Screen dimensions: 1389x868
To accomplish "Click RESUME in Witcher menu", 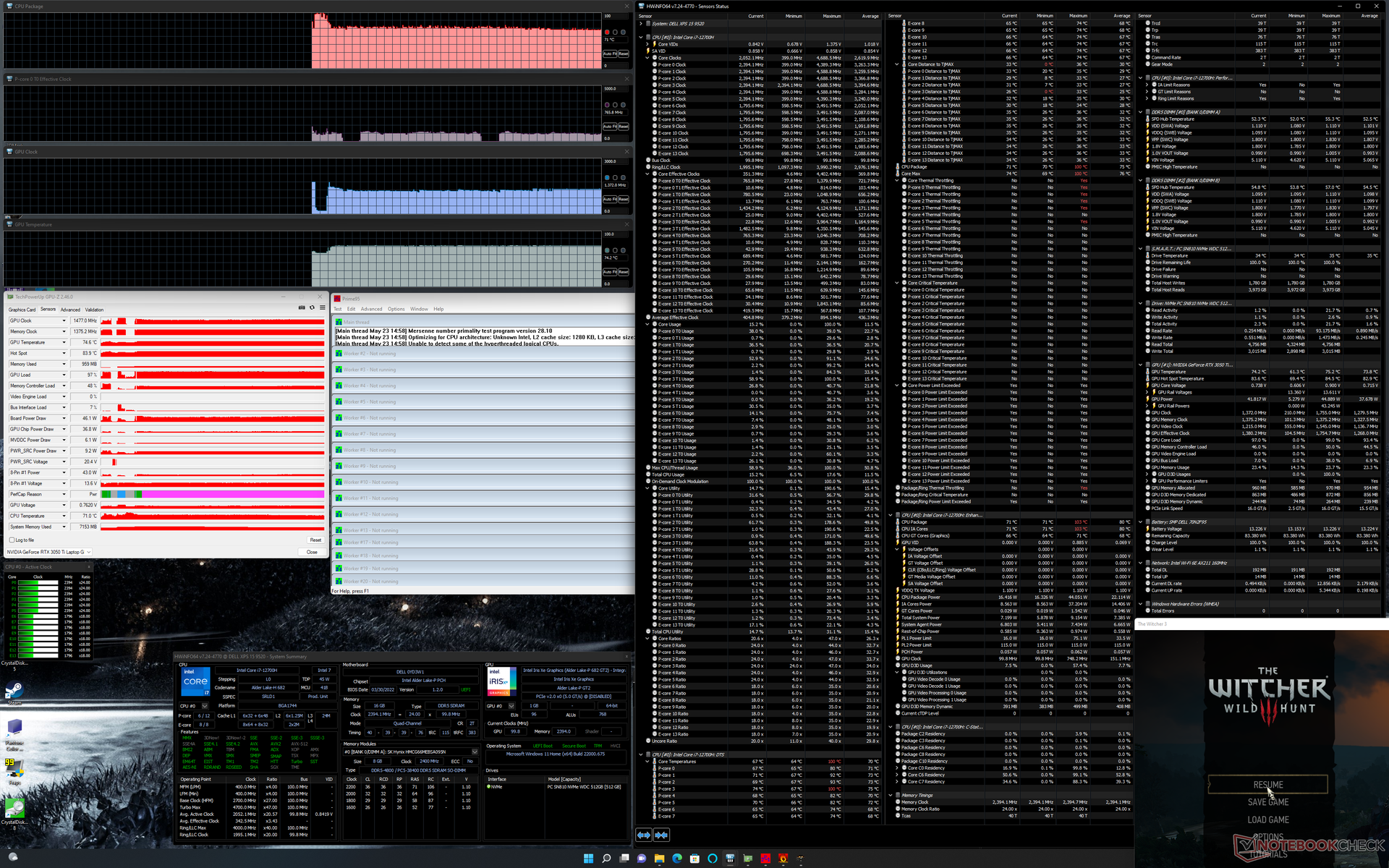I will (1267, 784).
